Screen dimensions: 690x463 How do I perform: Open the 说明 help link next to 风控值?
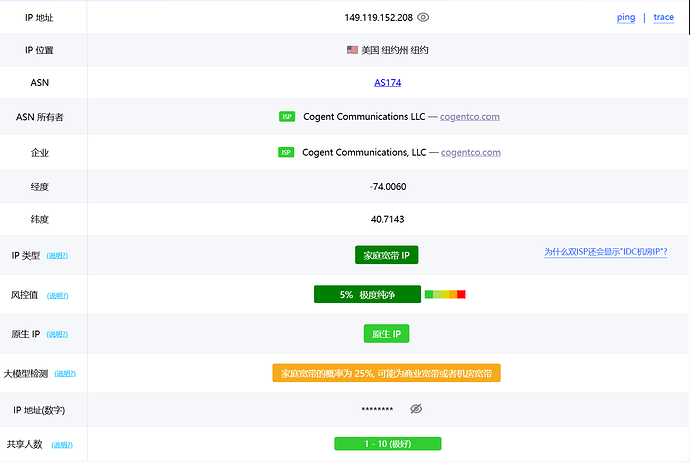[x=57, y=295]
